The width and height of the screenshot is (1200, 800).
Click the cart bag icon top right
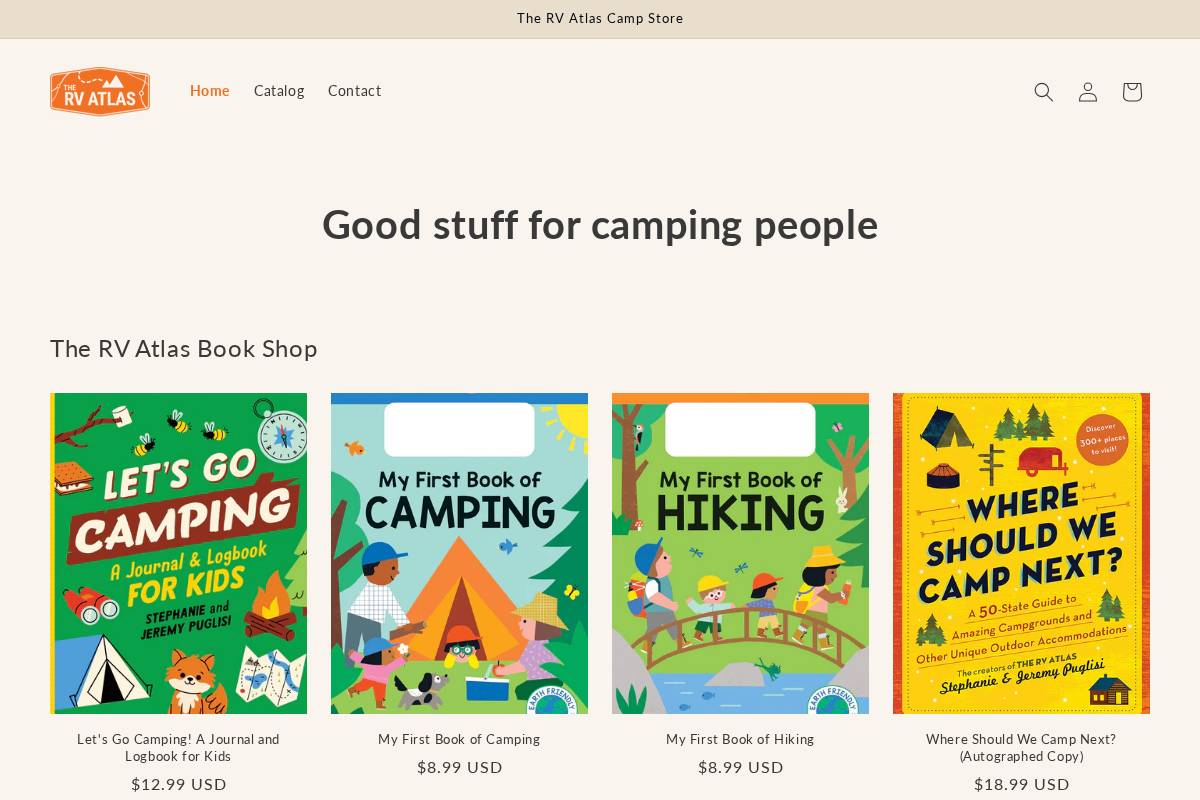1131,91
